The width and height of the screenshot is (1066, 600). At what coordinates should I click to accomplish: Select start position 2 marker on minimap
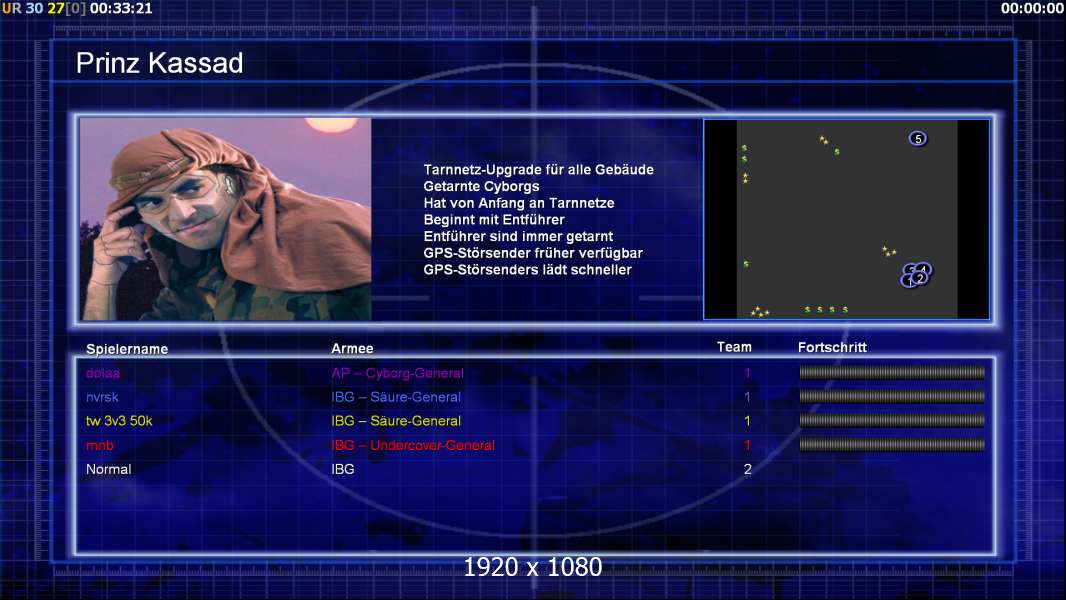(920, 279)
